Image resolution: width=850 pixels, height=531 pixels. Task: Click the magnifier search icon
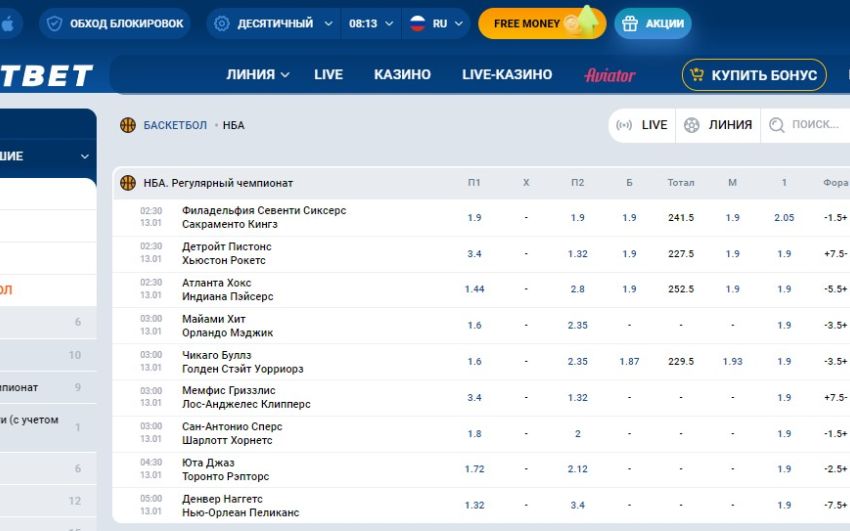pyautogui.click(x=777, y=125)
